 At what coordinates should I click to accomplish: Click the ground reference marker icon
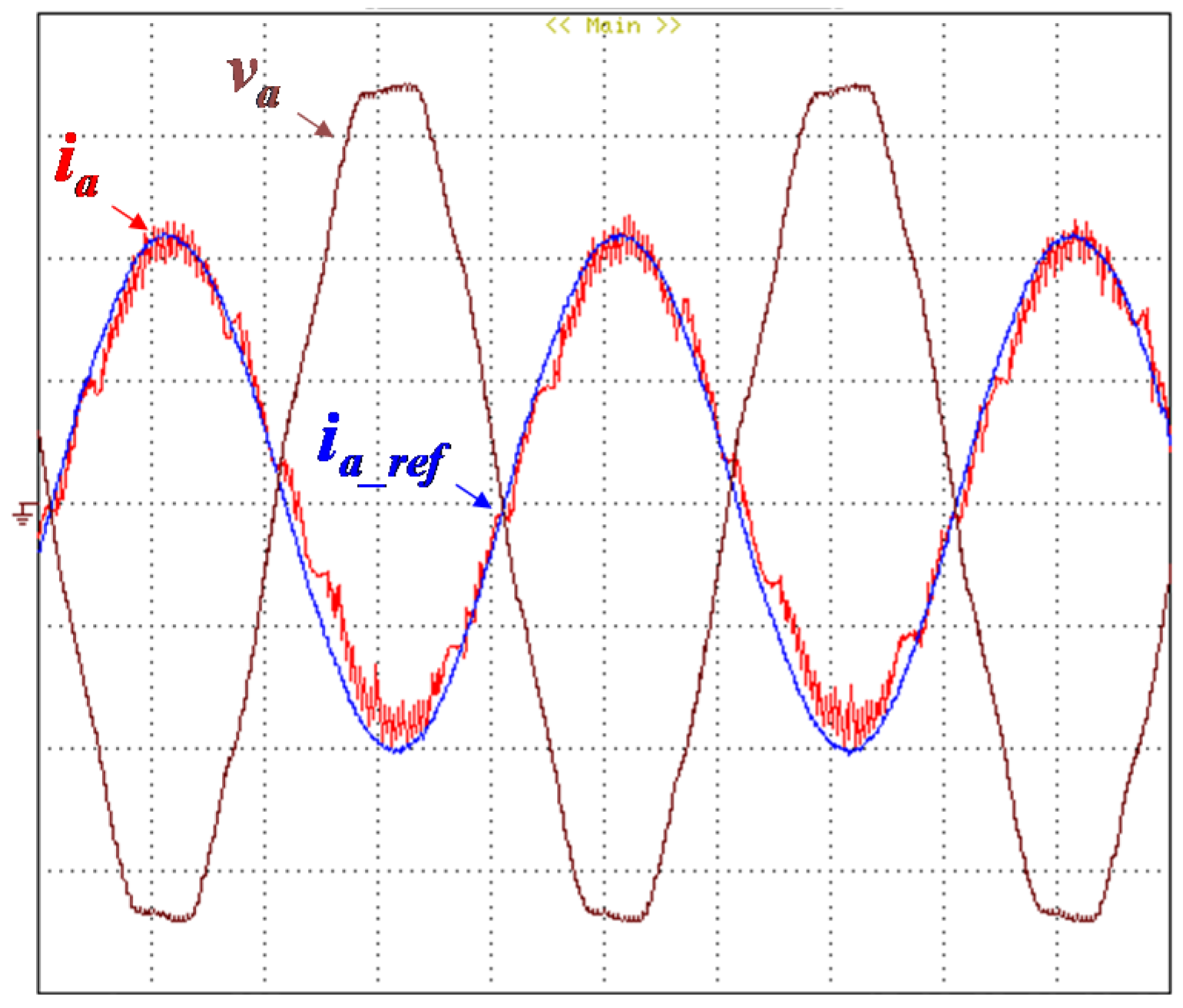(25, 512)
